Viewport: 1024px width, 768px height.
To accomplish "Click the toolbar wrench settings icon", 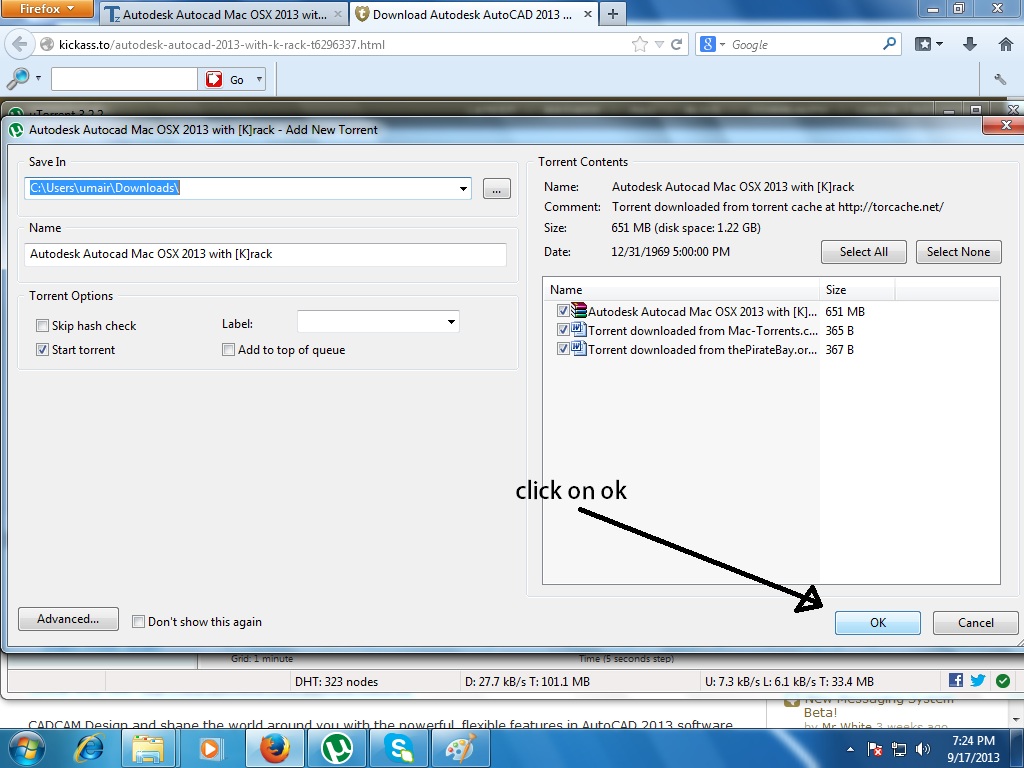I will pyautogui.click(x=1000, y=79).
